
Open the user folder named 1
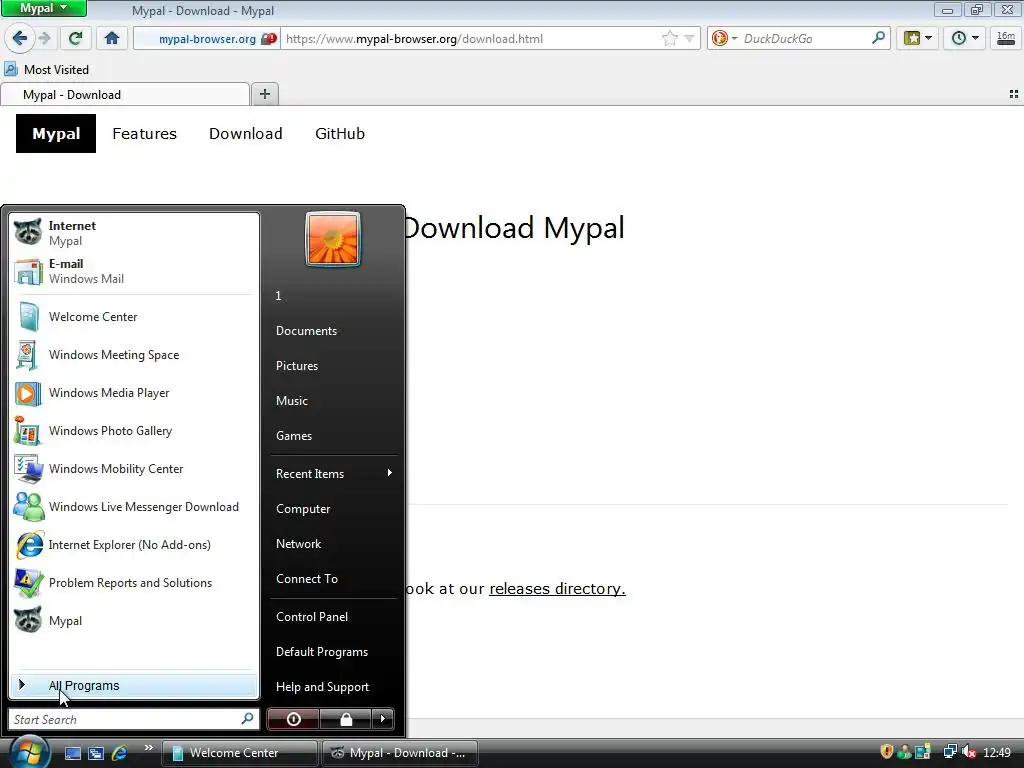[x=333, y=296]
